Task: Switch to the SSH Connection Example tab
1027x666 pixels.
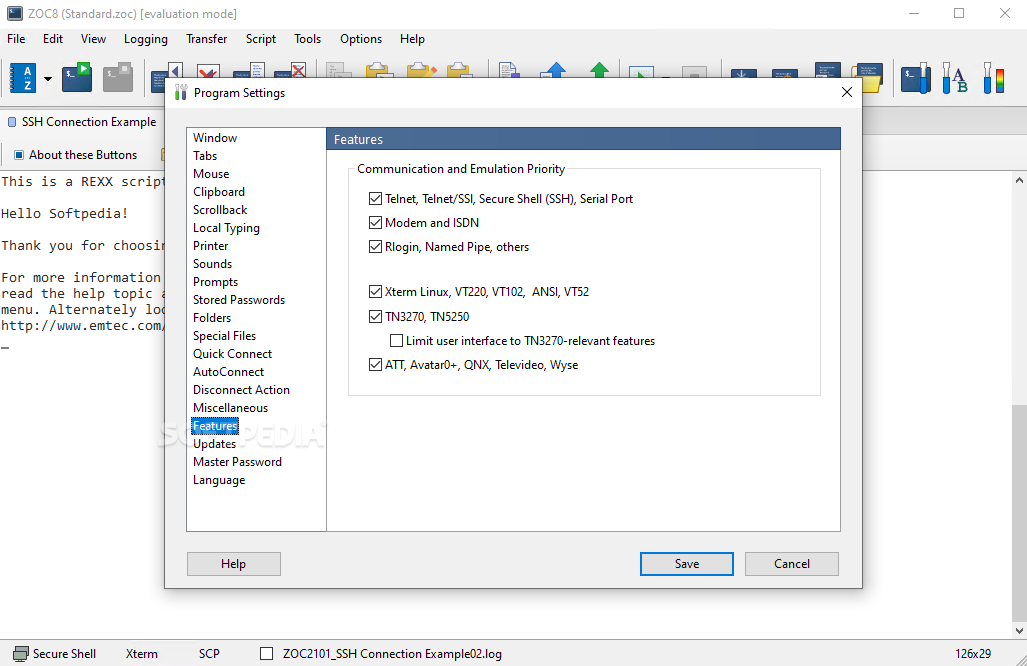Action: 82,122
